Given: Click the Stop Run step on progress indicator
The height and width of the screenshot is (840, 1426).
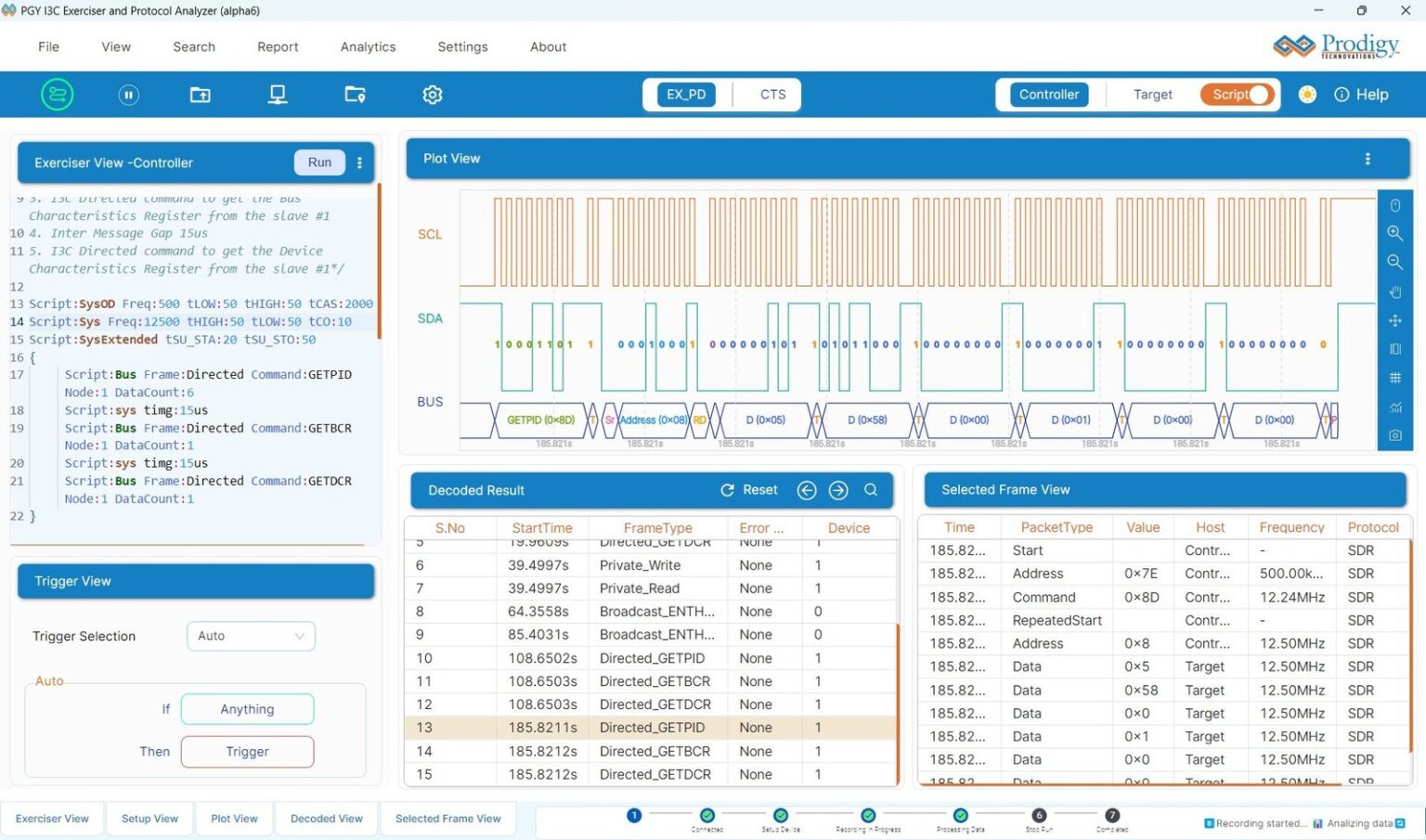Looking at the screenshot, I should pyautogui.click(x=1039, y=816).
